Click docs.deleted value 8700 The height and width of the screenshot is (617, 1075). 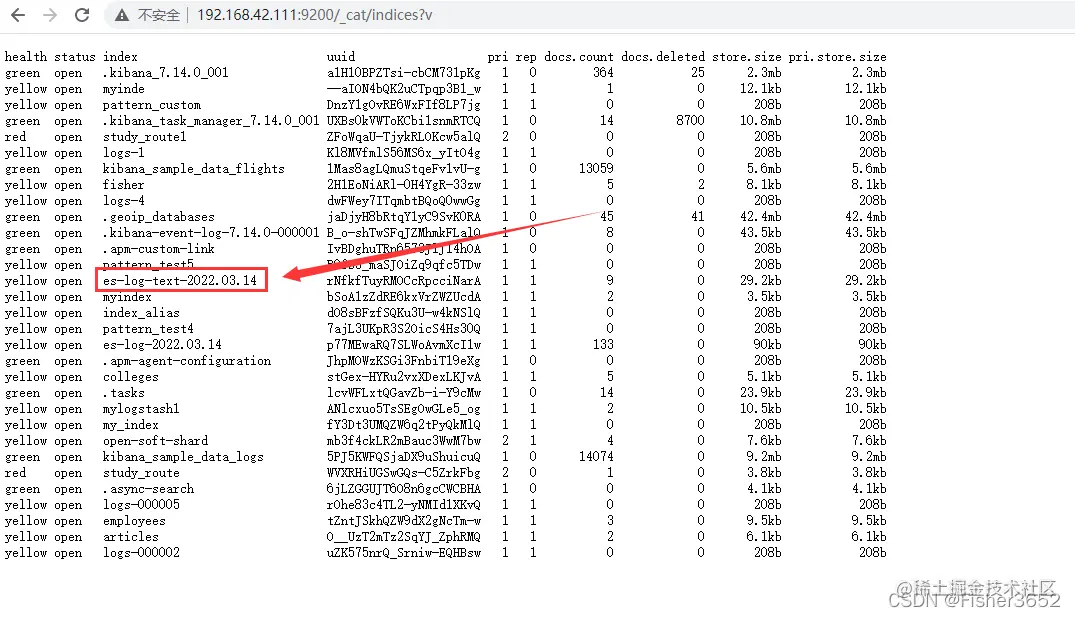690,121
